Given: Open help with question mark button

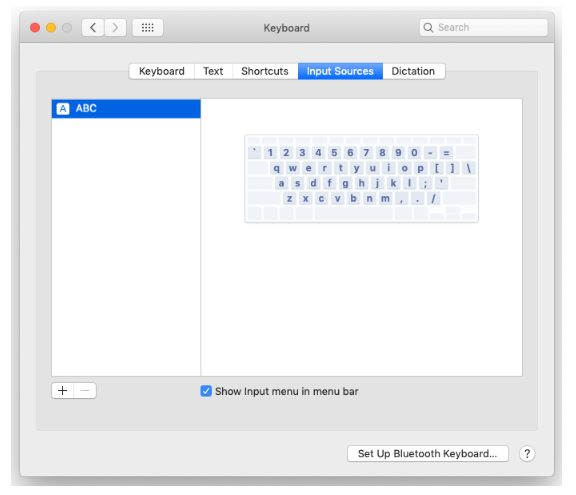Looking at the screenshot, I should (527, 454).
